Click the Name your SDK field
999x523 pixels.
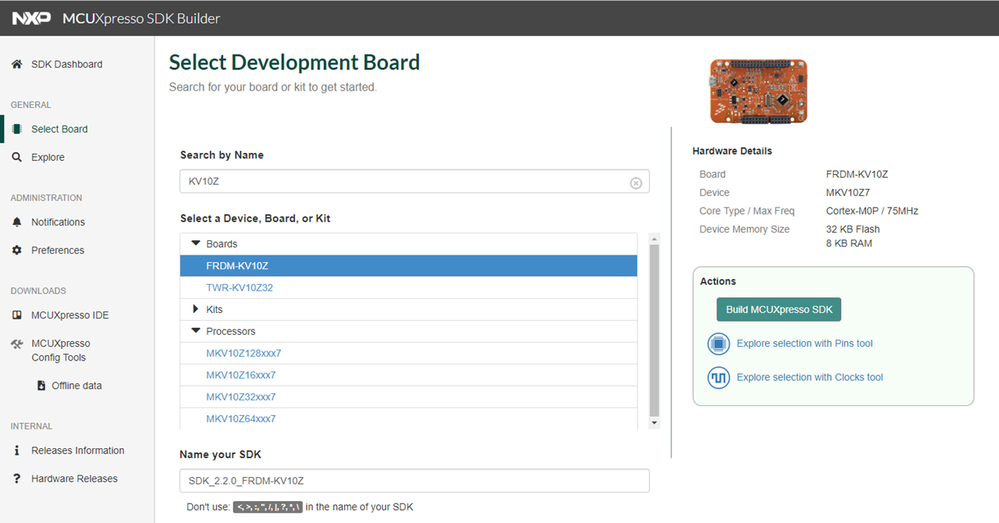point(415,481)
